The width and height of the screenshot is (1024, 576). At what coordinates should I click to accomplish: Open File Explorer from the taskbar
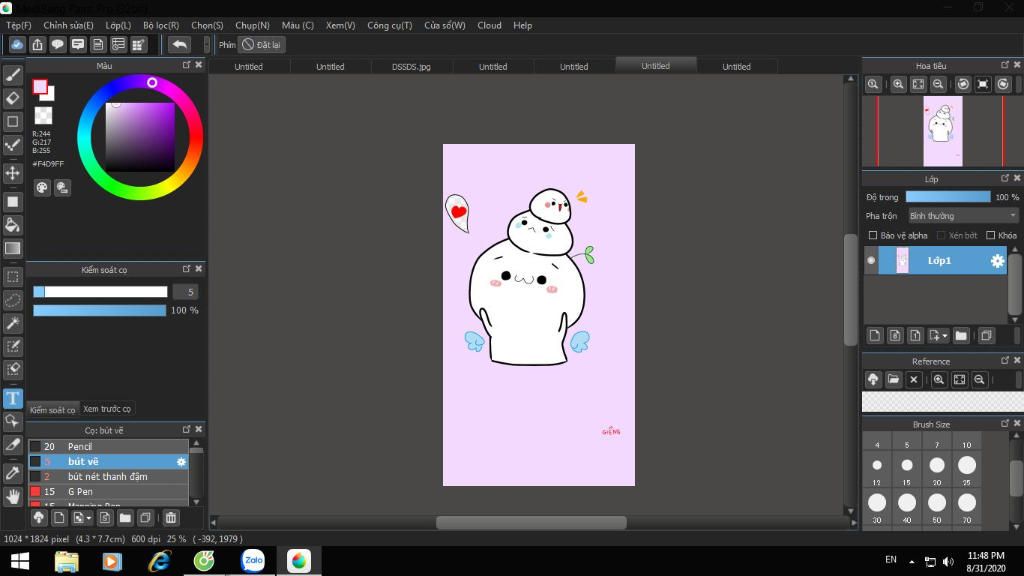pyautogui.click(x=66, y=560)
